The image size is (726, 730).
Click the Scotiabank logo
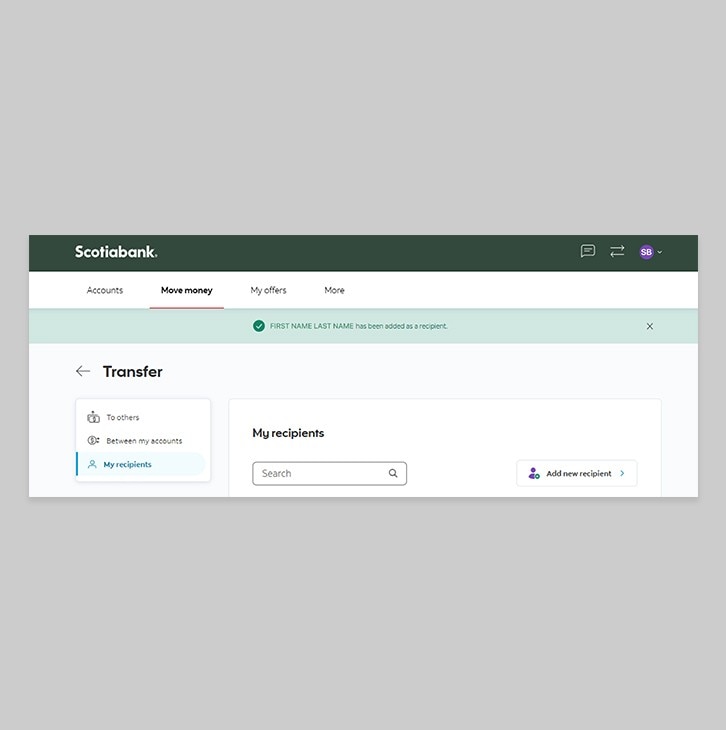pyautogui.click(x=116, y=252)
